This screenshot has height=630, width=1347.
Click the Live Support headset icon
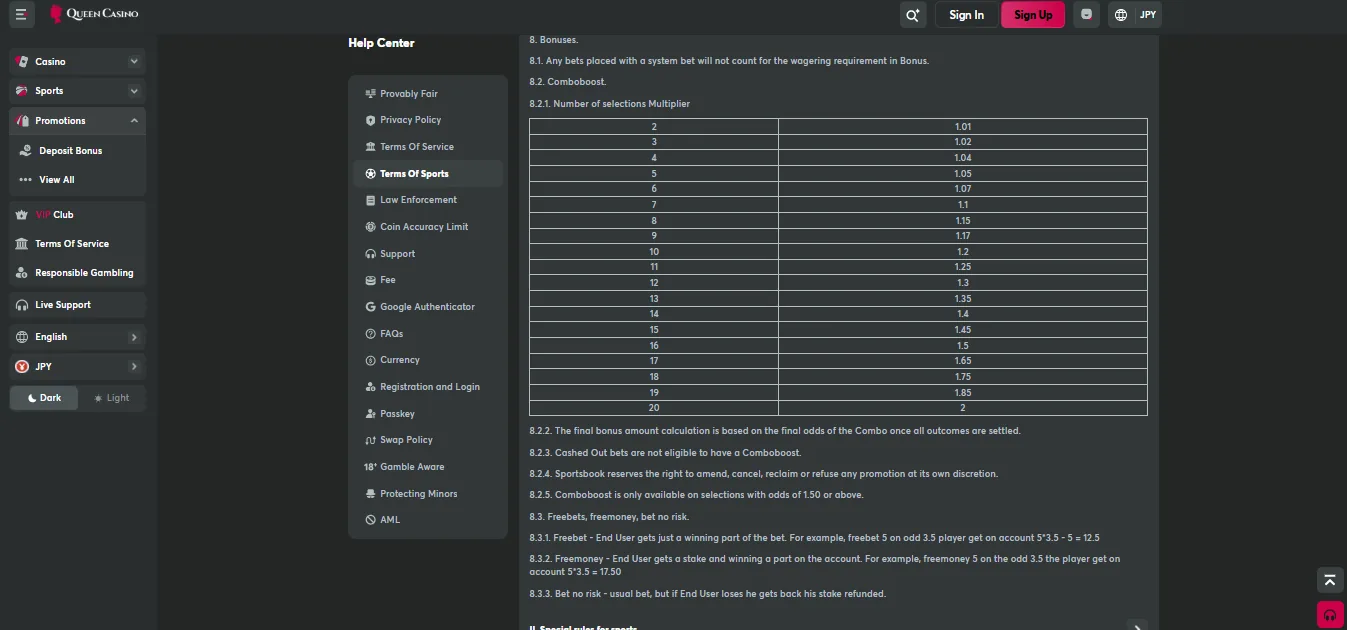(x=22, y=305)
